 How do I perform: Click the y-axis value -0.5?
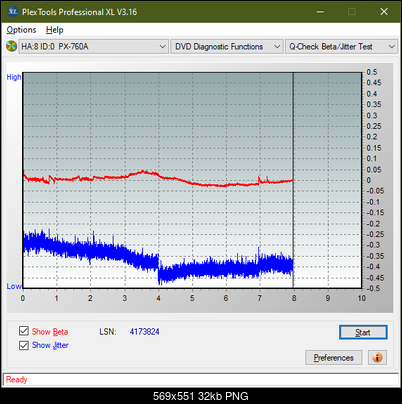click(373, 288)
